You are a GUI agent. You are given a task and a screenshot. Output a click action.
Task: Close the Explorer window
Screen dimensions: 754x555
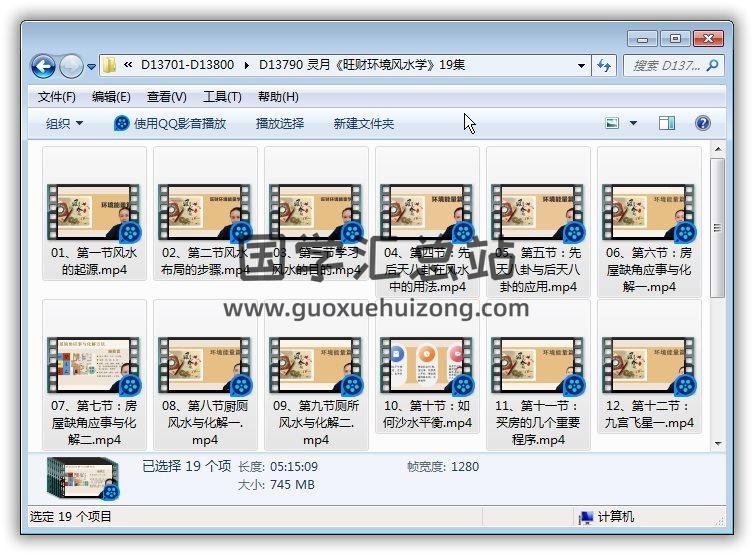[708, 39]
